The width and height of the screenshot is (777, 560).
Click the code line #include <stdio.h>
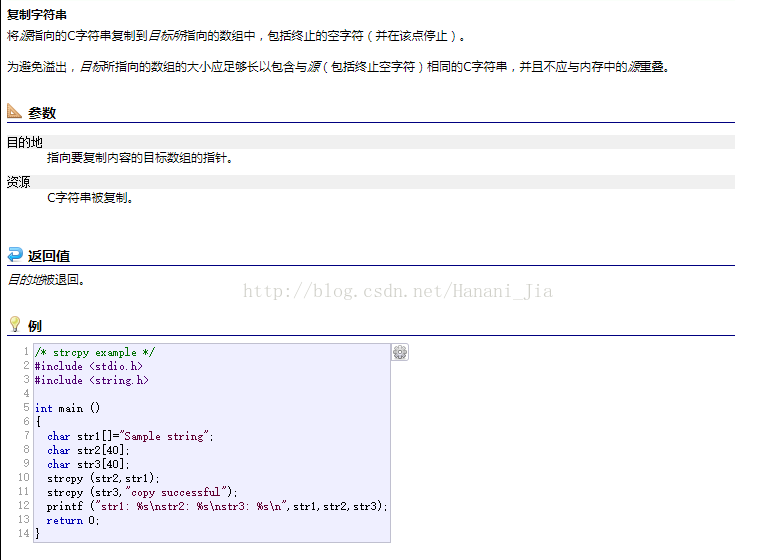pyautogui.click(x=89, y=366)
